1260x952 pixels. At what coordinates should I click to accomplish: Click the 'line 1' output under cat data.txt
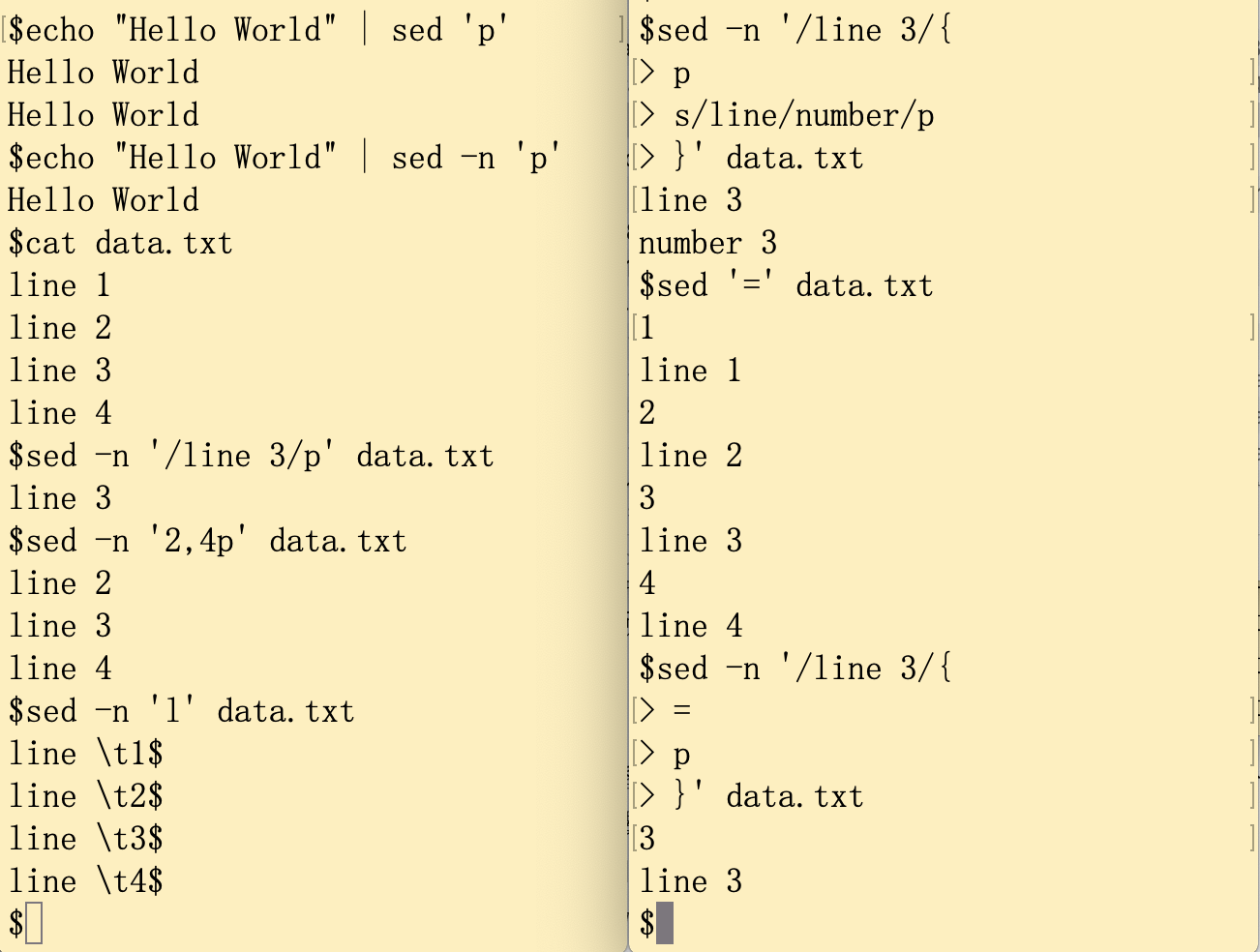(59, 285)
